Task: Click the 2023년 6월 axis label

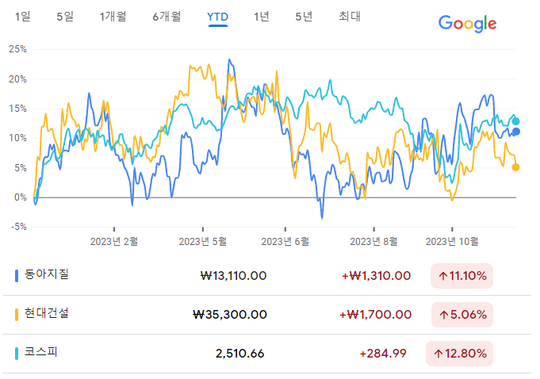Action: [x=285, y=242]
